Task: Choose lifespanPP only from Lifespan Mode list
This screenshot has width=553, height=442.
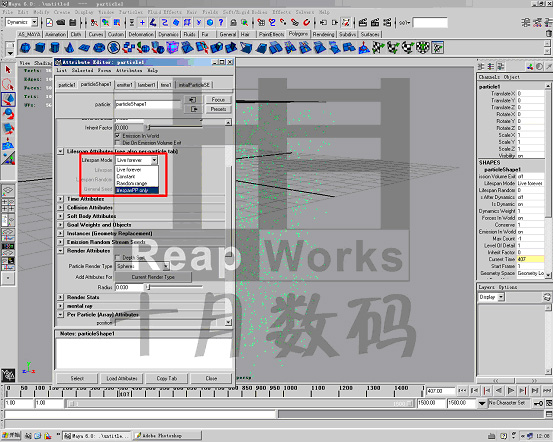Action: coord(137,190)
